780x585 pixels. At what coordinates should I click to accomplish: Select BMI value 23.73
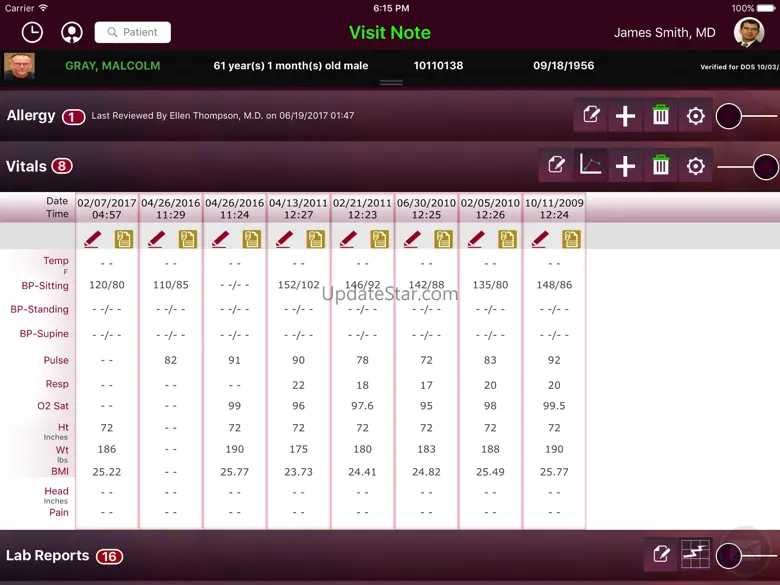click(x=298, y=472)
